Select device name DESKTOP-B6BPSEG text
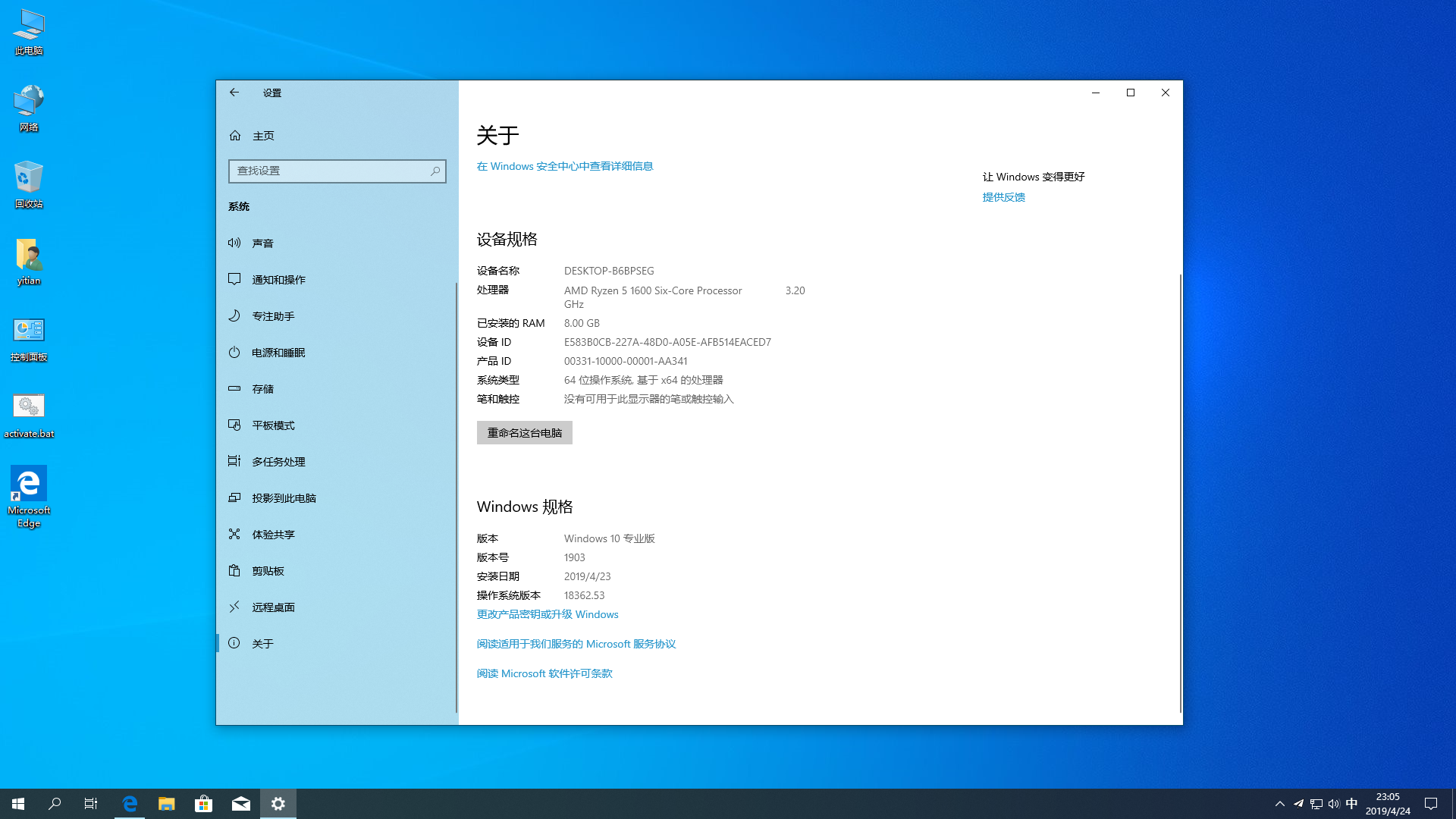This screenshot has width=1456, height=819. tap(609, 271)
